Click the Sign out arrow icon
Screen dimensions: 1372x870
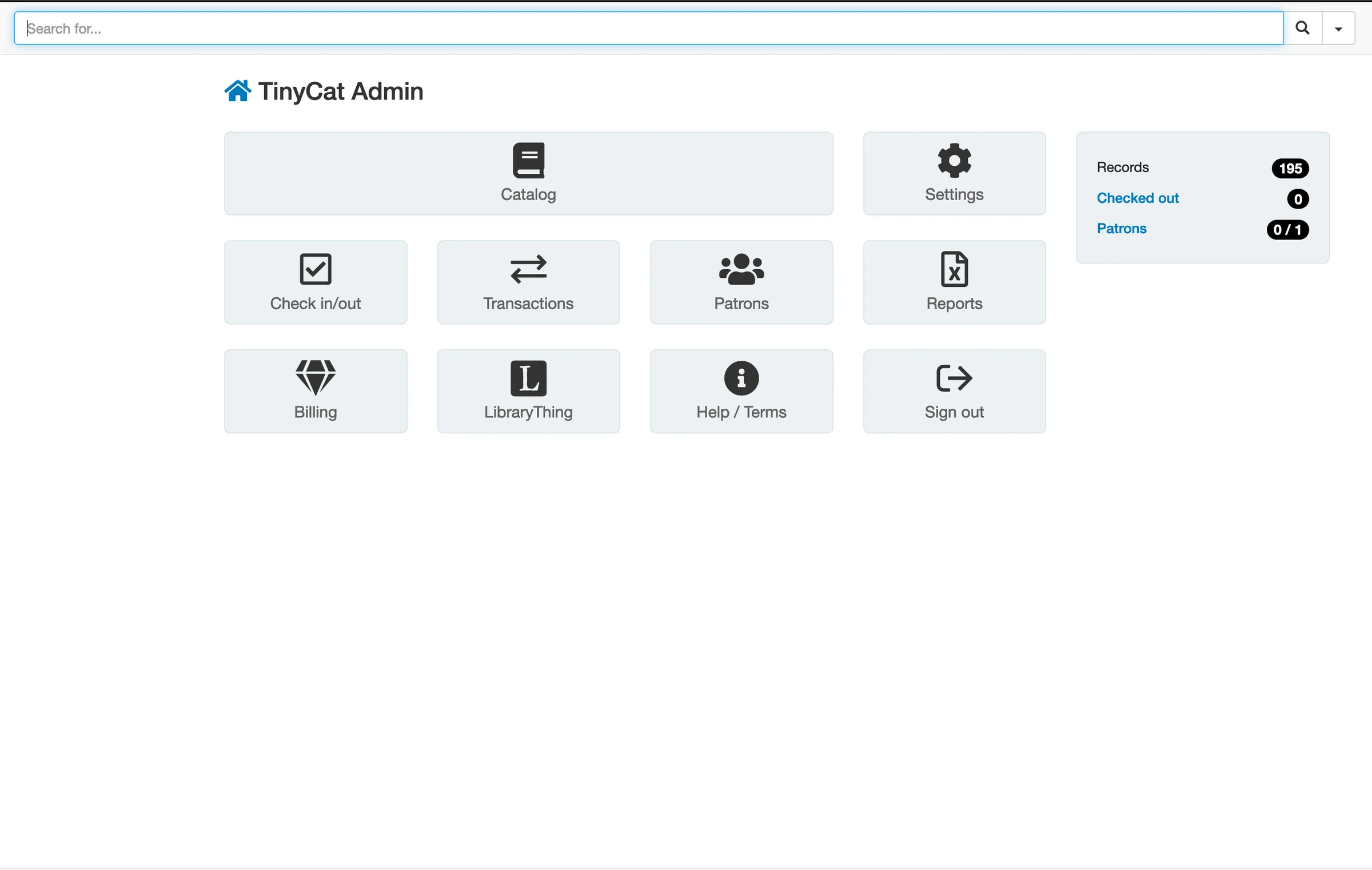pos(954,377)
